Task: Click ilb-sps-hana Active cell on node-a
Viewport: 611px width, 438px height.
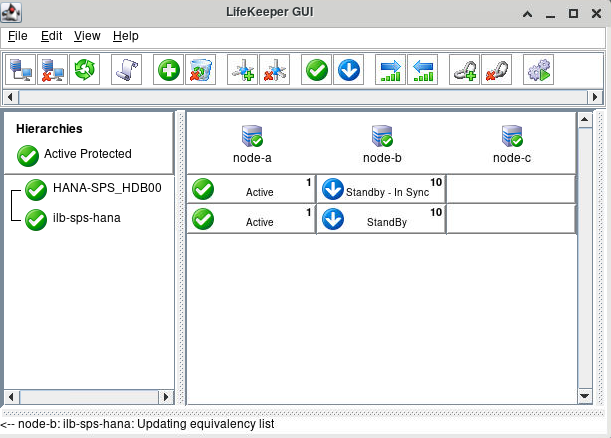Action: tap(251, 219)
